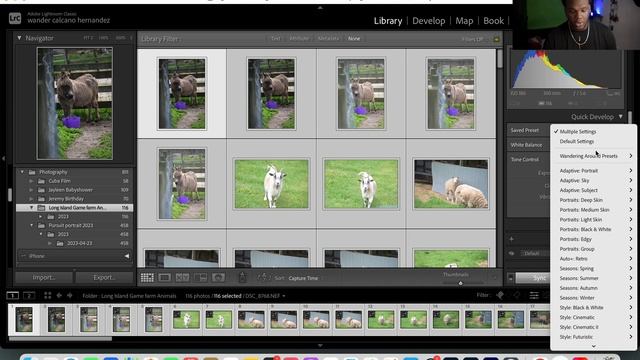Screen dimensions: 640x360
Task: Click the filmstrip horizontal scrollbar
Action: pos(60,338)
